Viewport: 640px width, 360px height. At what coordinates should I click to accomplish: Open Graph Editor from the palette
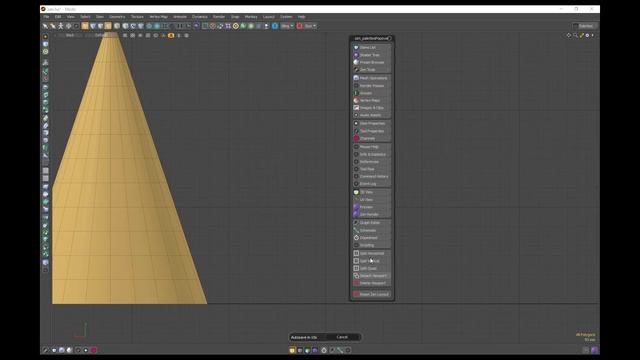pos(371,223)
